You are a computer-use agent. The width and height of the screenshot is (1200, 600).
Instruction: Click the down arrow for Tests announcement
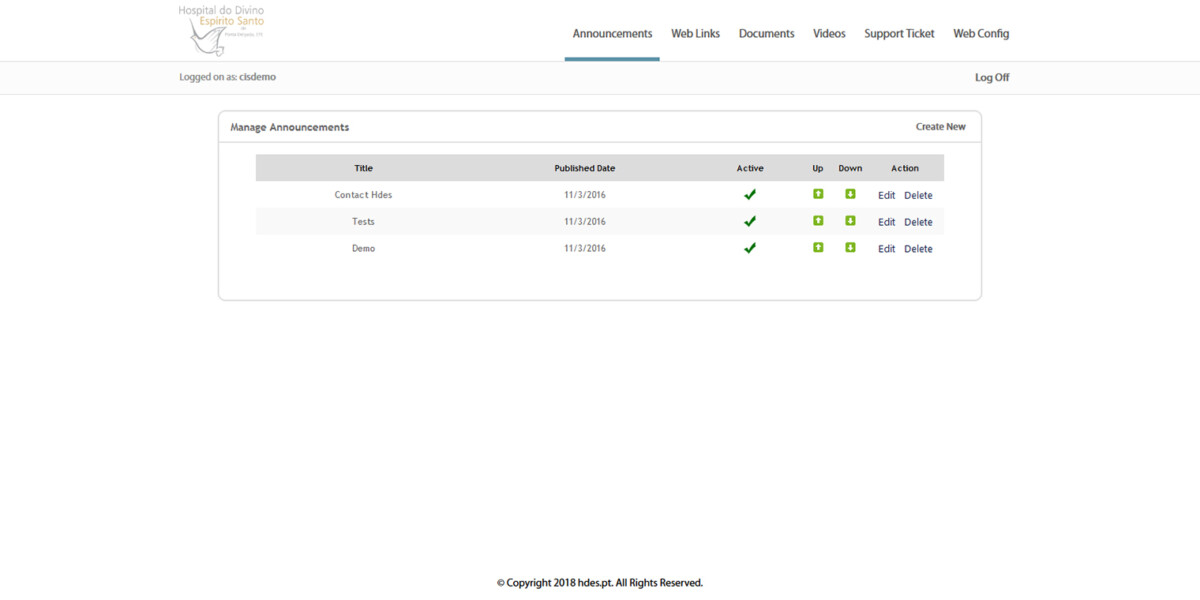click(x=850, y=221)
